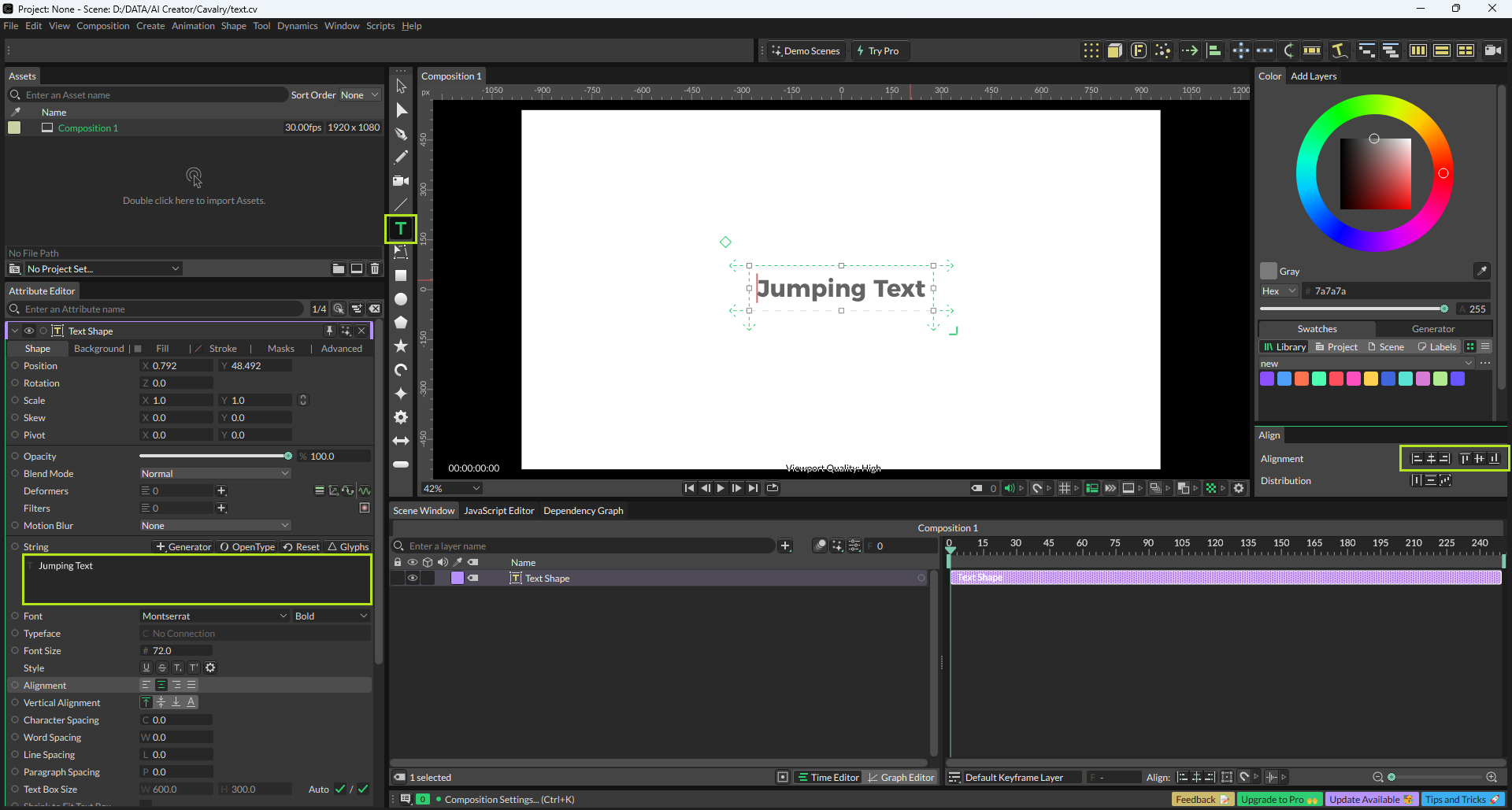Image resolution: width=1512 pixels, height=810 pixels.
Task: Select the Pen tool
Action: point(401,134)
